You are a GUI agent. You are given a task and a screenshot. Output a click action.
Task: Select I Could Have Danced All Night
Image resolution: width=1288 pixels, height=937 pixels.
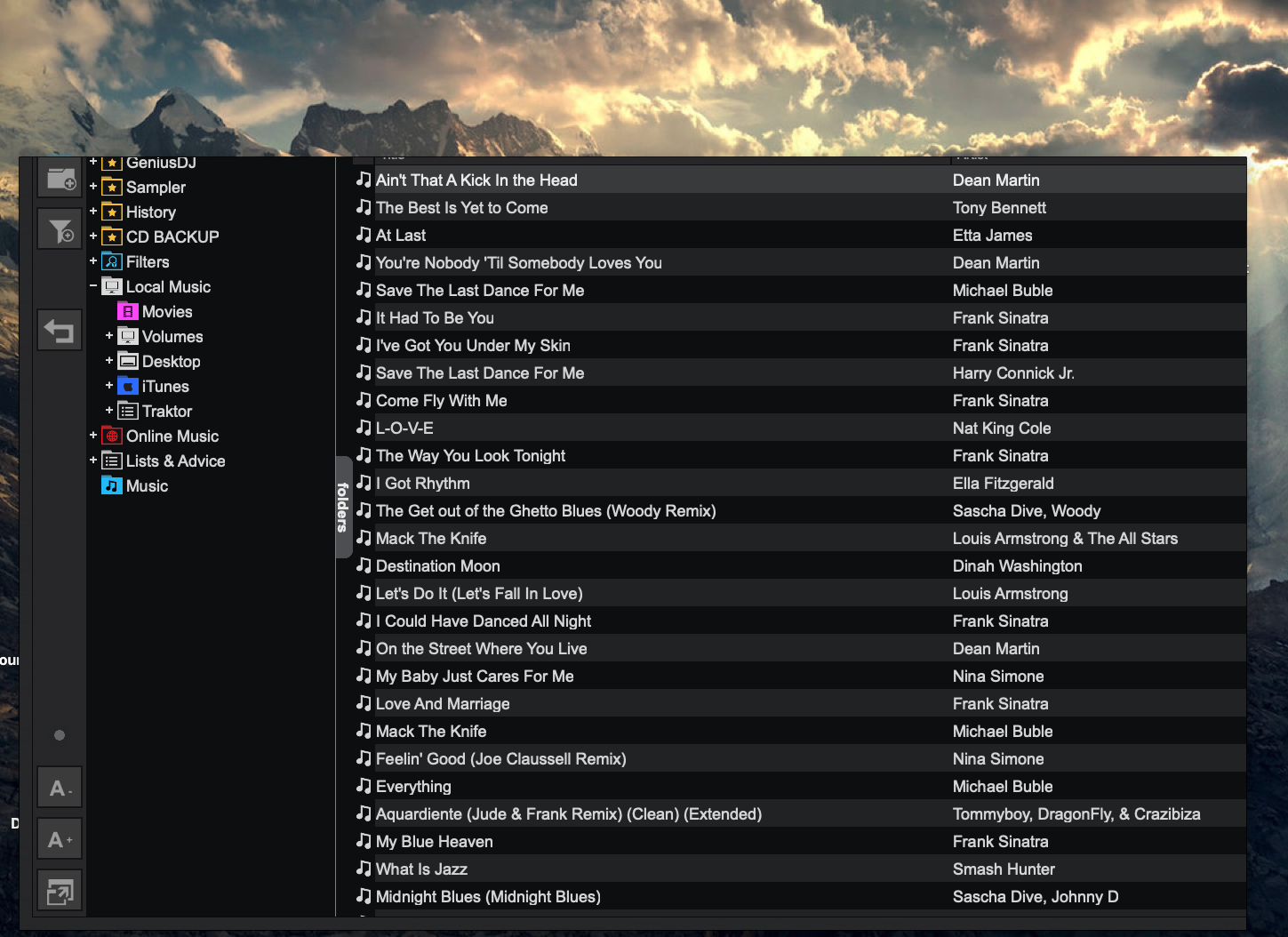484,621
